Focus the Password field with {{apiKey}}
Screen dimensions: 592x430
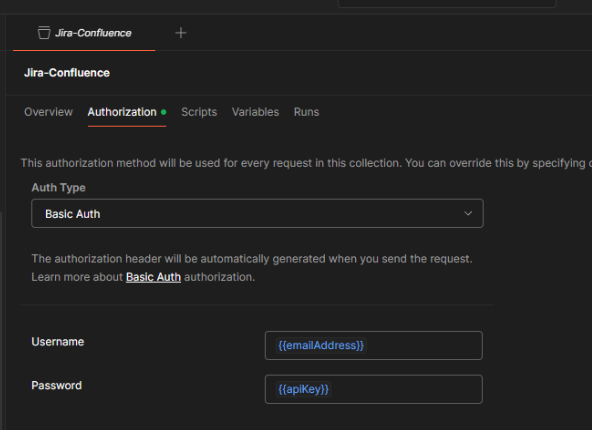tap(373, 389)
